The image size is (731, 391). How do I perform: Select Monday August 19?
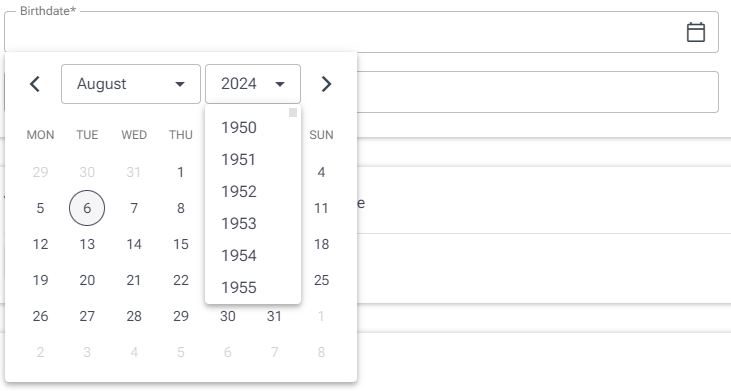[x=40, y=280]
